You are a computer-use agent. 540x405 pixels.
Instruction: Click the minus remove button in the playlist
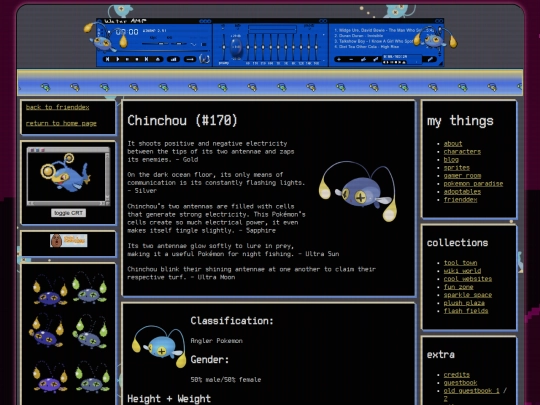point(351,59)
